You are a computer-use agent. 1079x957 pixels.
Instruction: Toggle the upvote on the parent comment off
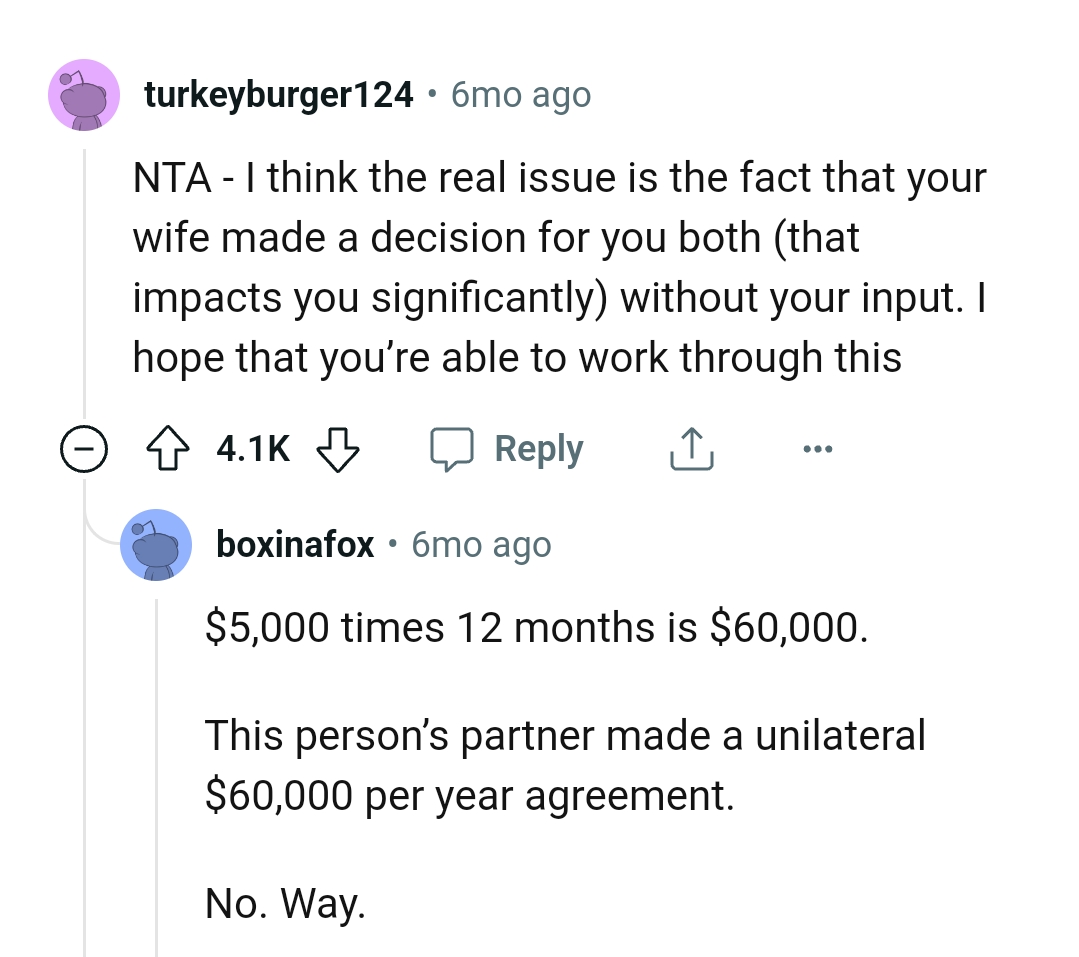click(168, 448)
